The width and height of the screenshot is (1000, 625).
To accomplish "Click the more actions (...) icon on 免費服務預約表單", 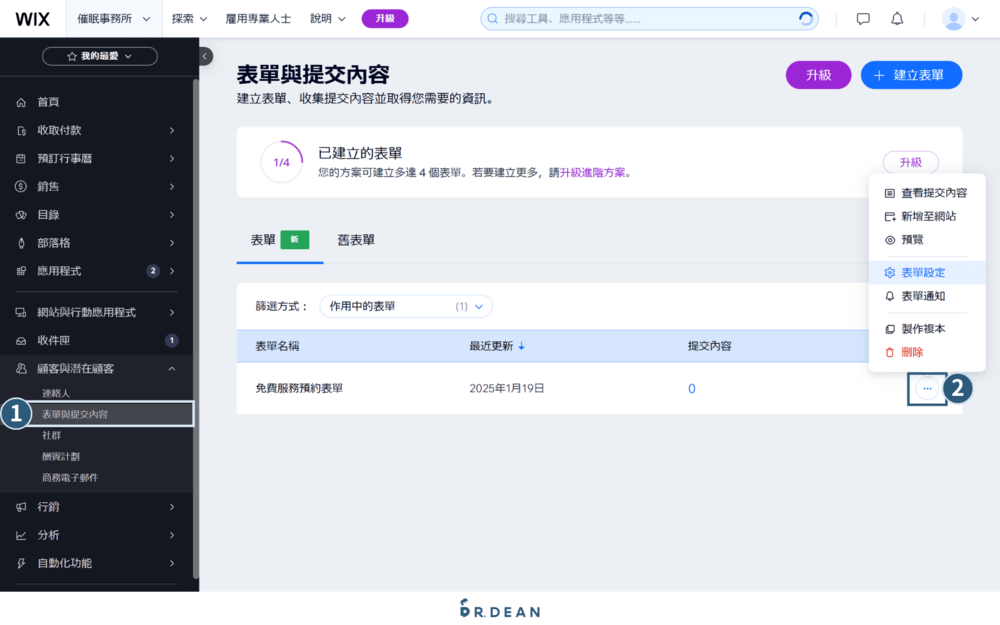I will coord(926,388).
